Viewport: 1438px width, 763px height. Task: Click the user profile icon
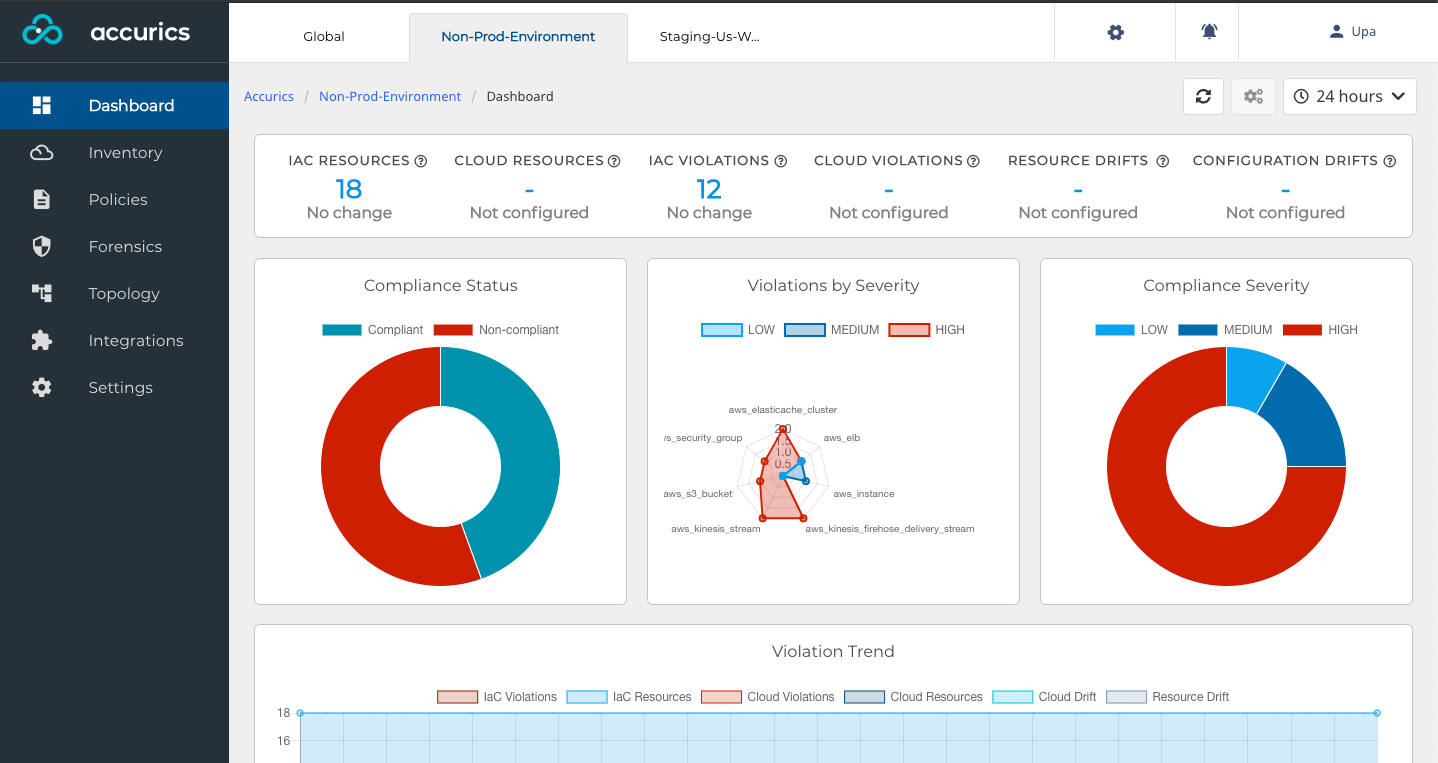1336,32
